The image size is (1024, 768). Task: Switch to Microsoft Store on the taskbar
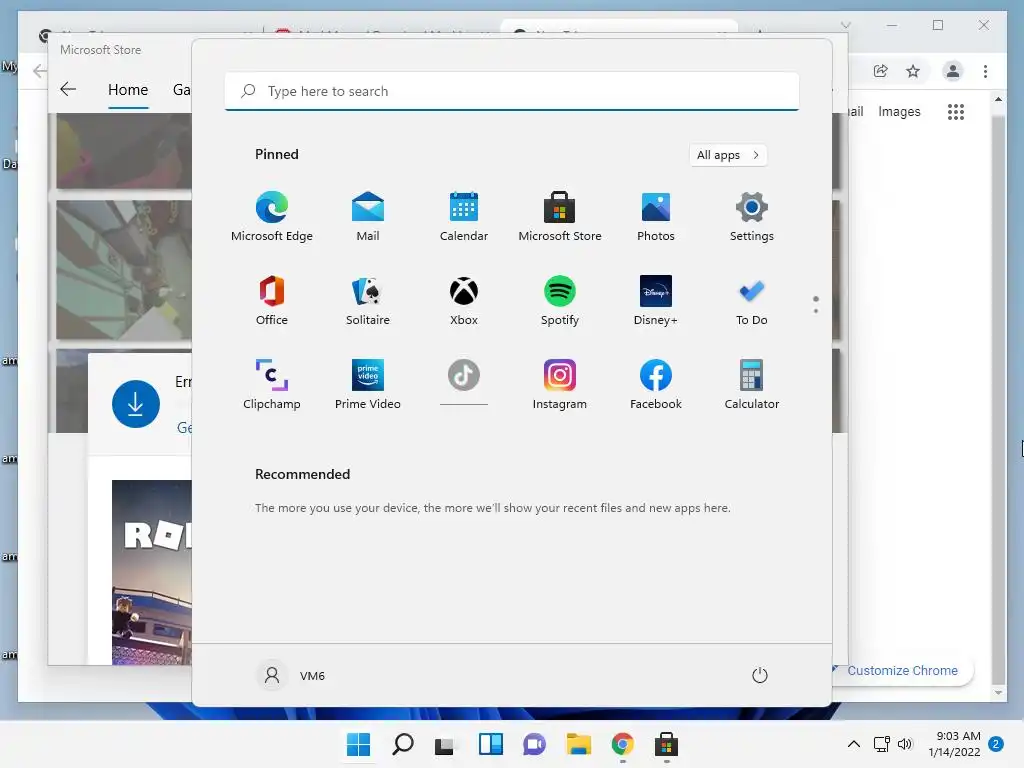[666, 744]
